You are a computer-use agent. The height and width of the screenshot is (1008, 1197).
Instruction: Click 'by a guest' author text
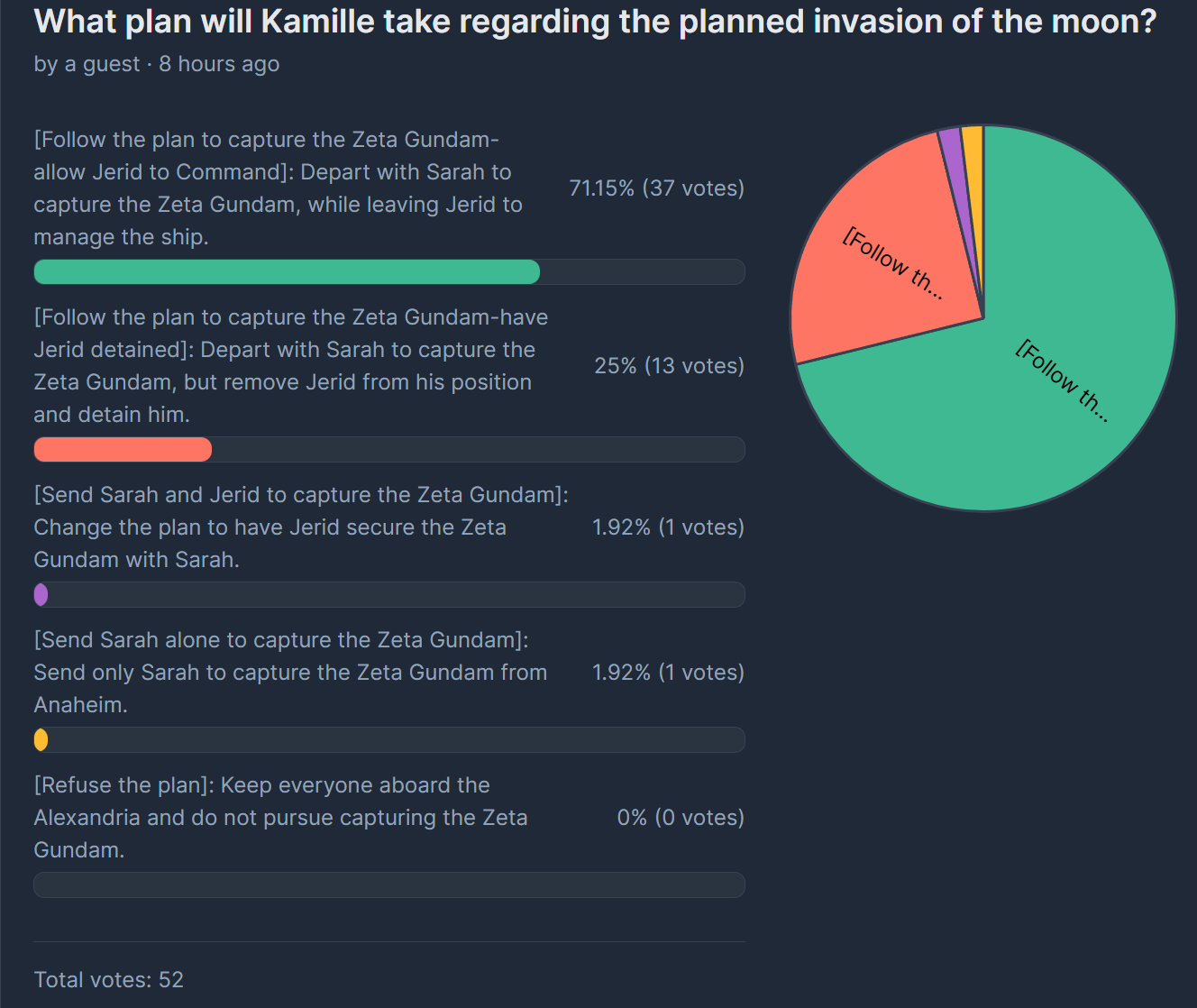point(87,64)
